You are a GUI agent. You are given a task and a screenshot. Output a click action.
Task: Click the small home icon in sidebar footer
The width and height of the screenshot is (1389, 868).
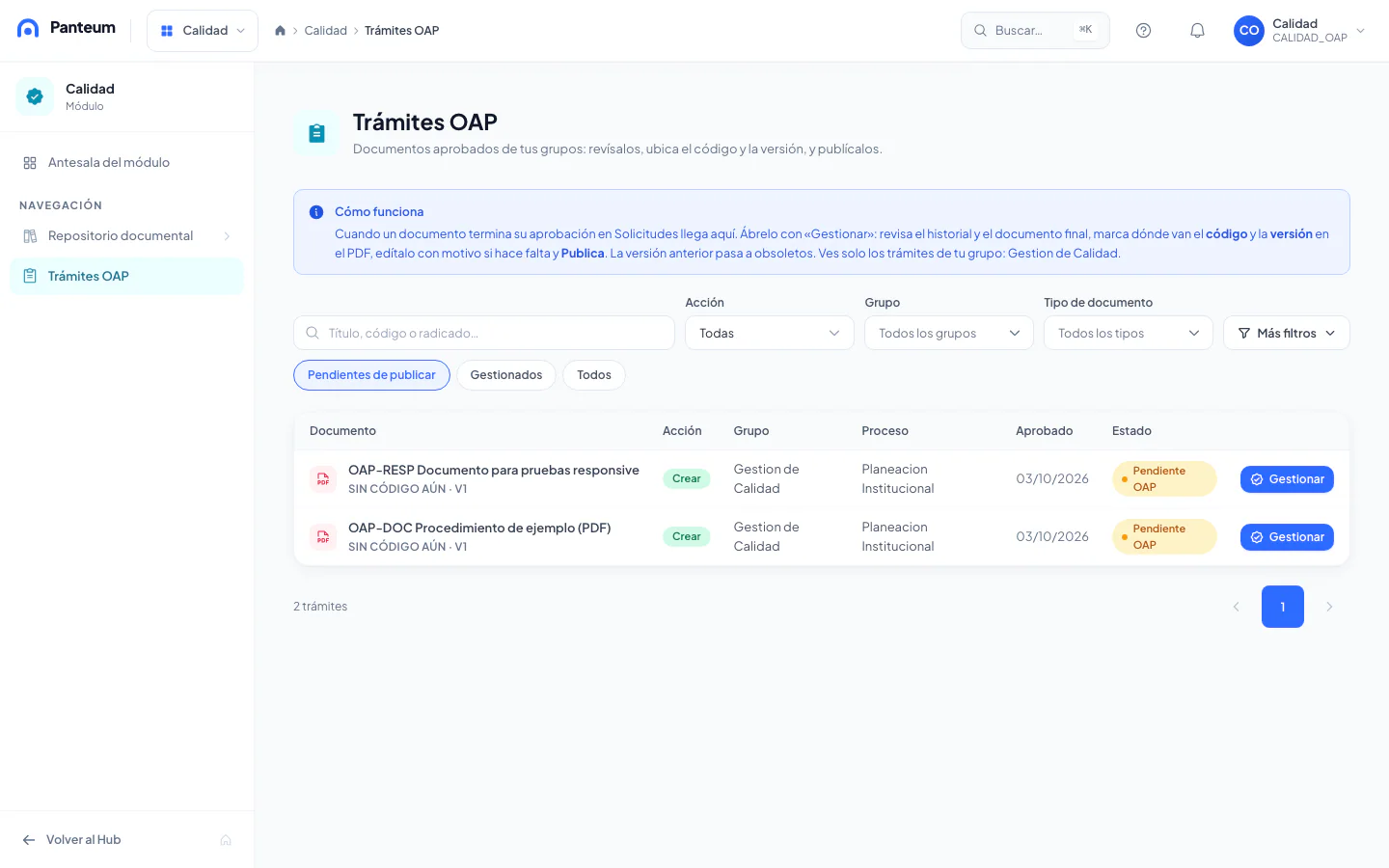(226, 840)
